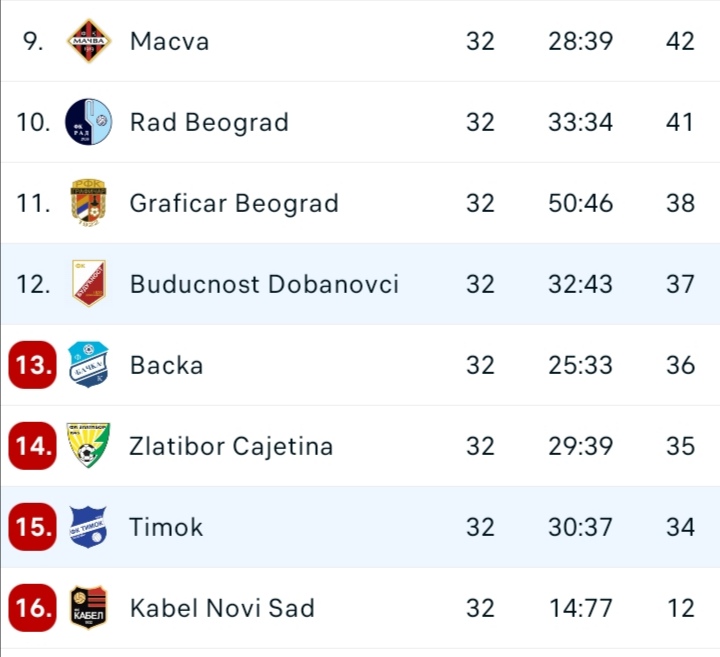Click the Graficar Beograd team crest
The width and height of the screenshot is (720, 657).
coord(88,203)
